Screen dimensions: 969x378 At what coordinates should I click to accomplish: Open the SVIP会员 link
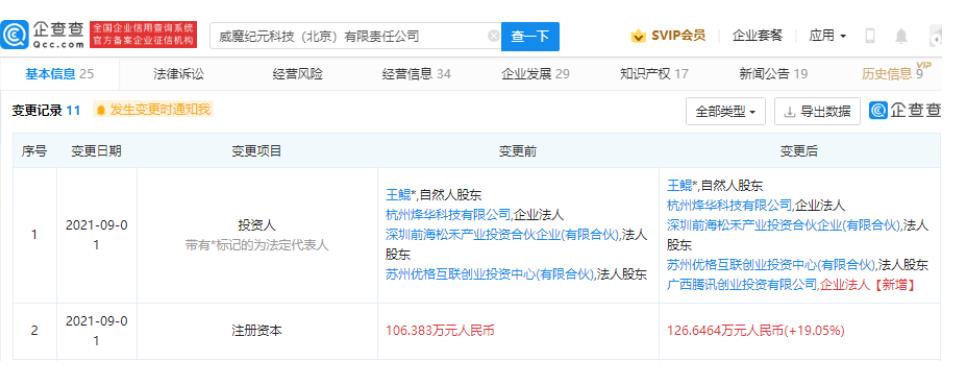click(678, 35)
